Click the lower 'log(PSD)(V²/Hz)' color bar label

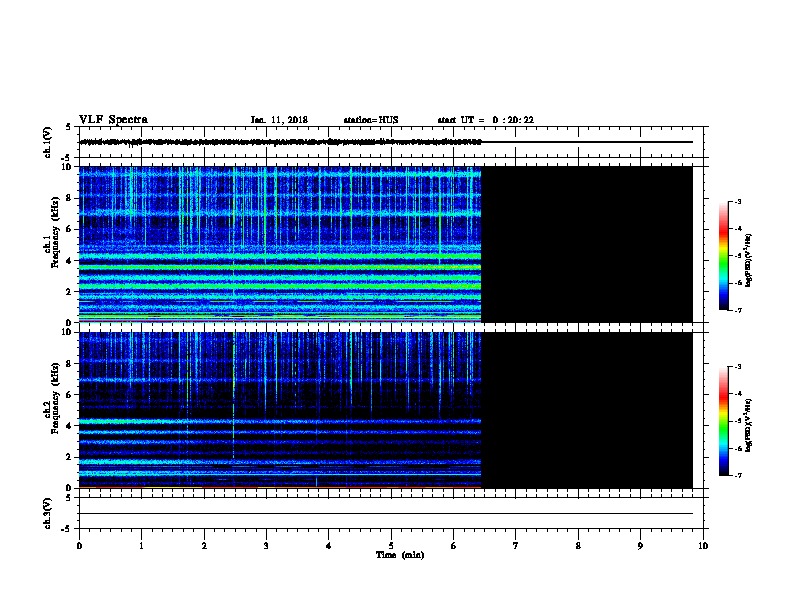[x=748, y=426]
